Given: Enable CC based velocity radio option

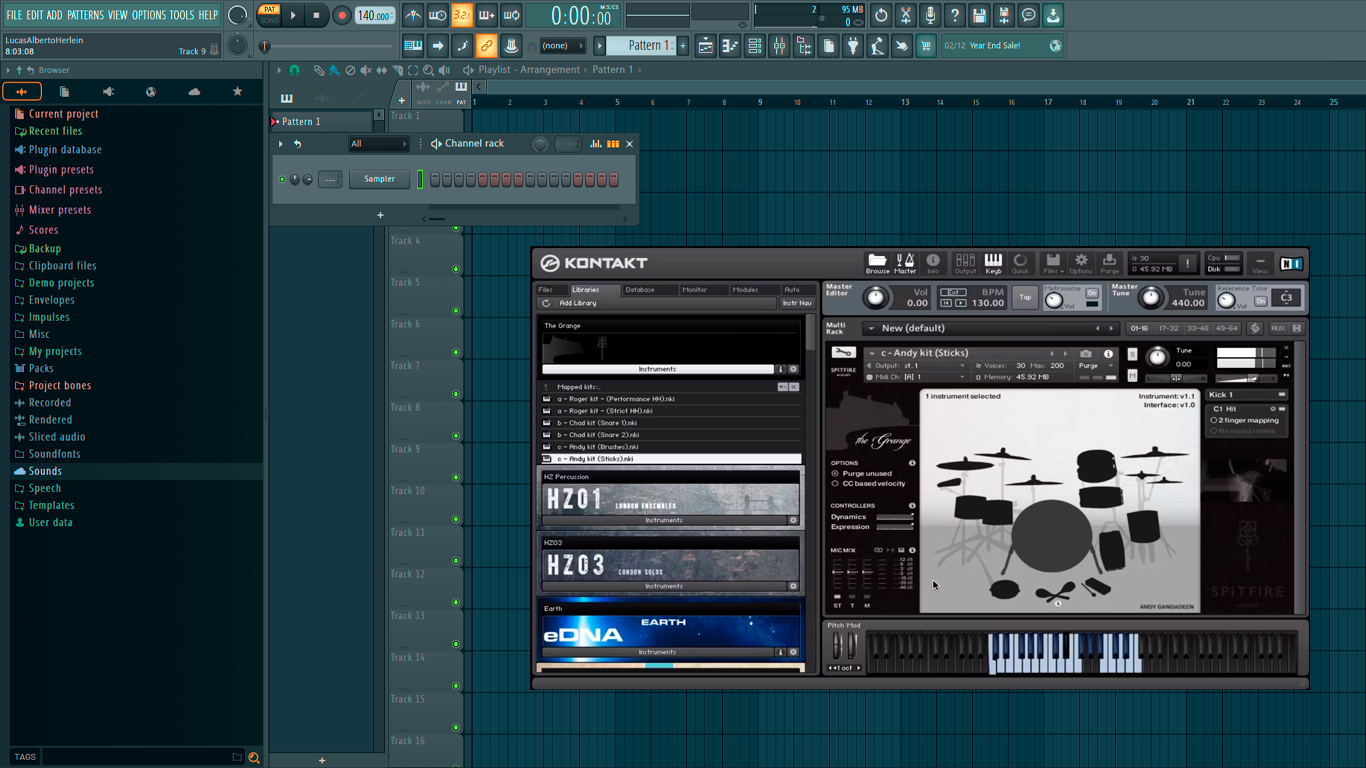Looking at the screenshot, I should 836,484.
